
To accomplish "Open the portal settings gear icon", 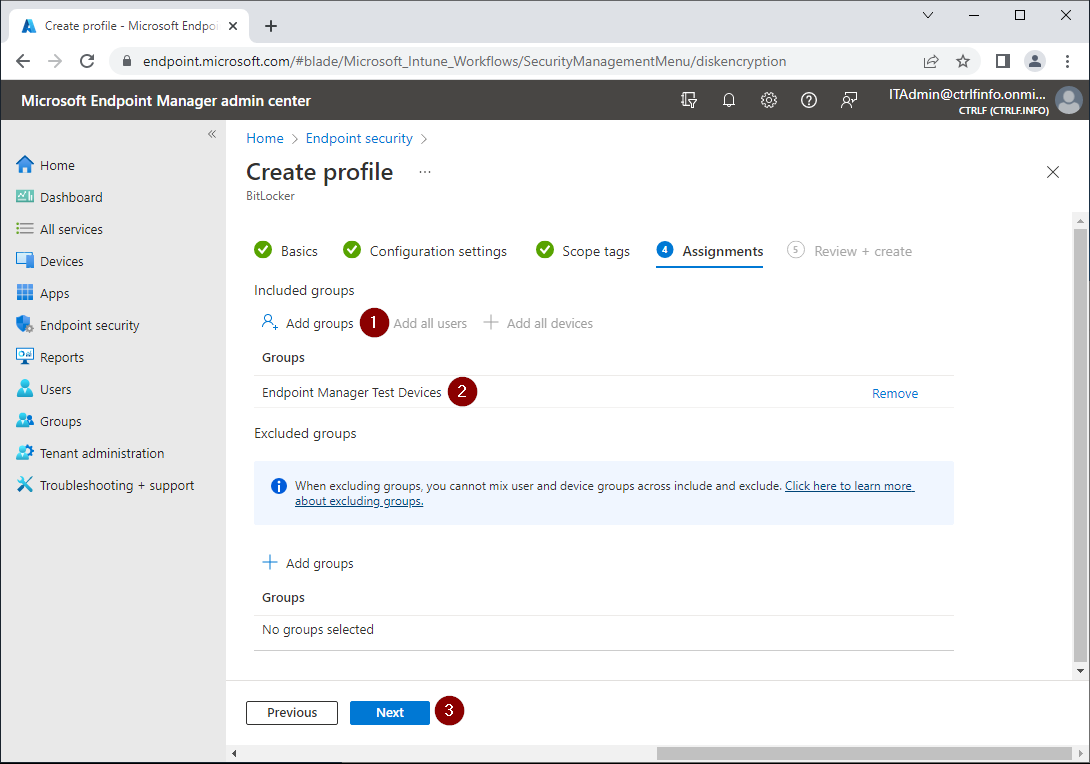I will (768, 99).
